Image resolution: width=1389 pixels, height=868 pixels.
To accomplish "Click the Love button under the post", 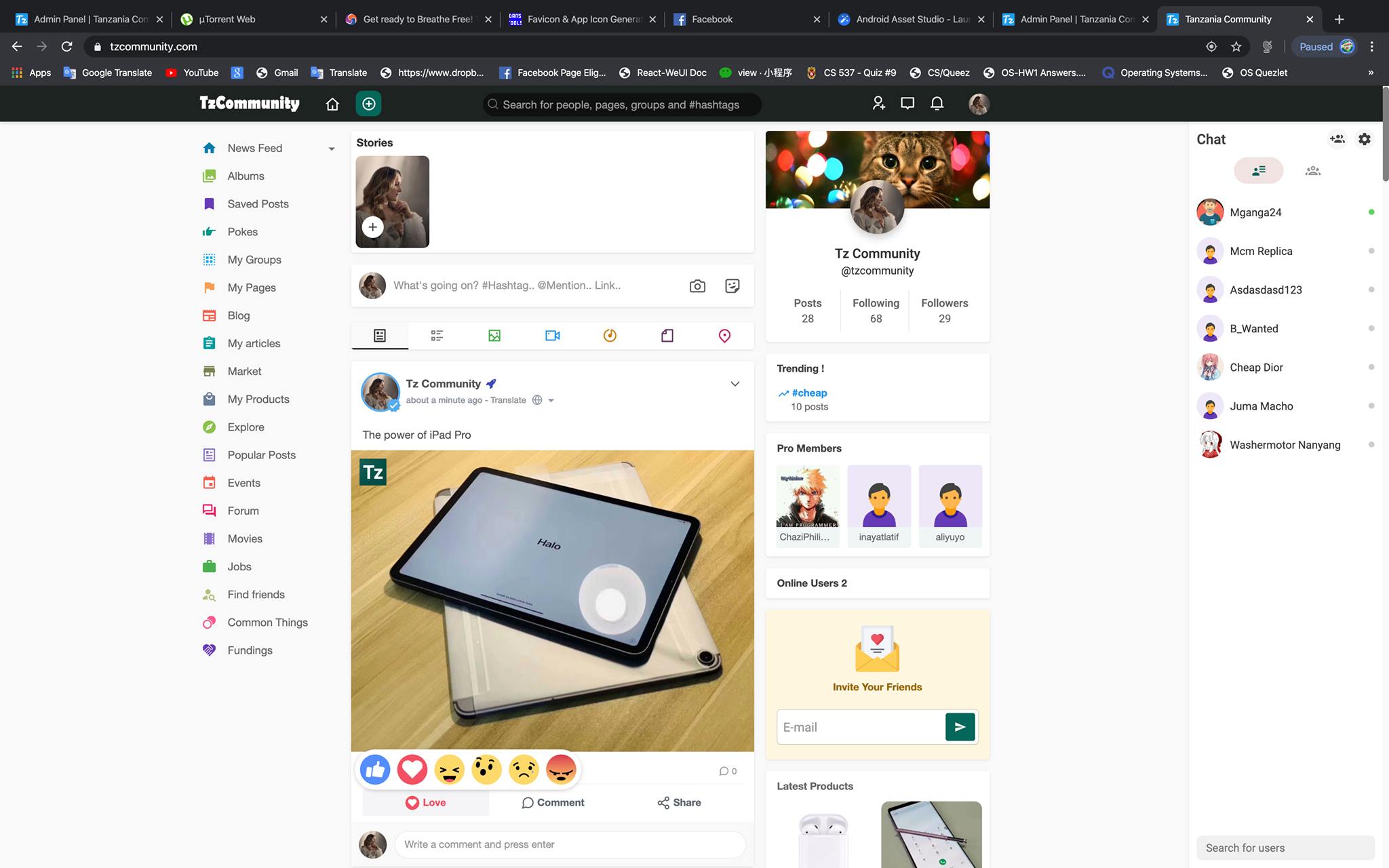I will pyautogui.click(x=426, y=802).
